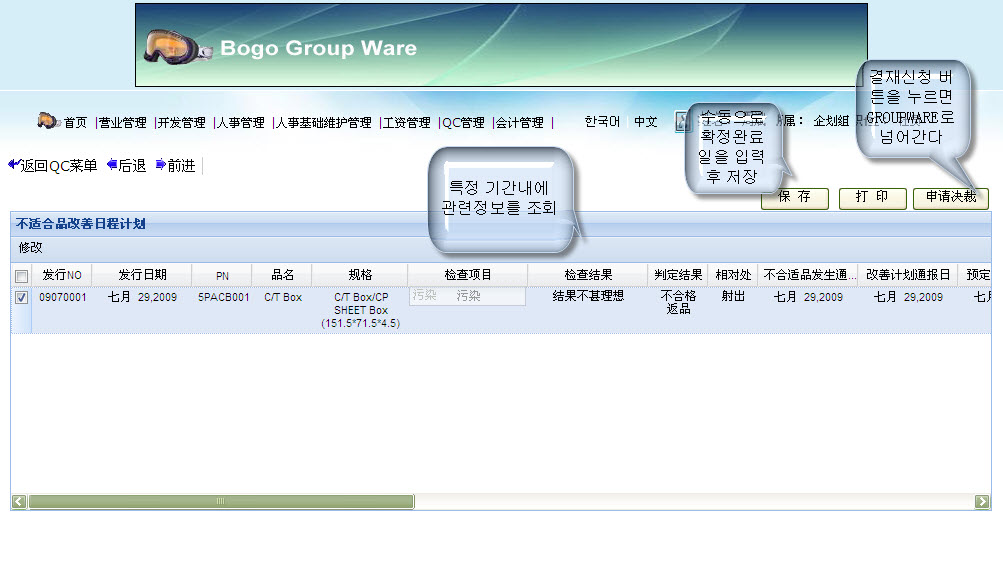This screenshot has height=568, width=1003.
Task: Click the 修改 edit action
Action: (x=30, y=248)
